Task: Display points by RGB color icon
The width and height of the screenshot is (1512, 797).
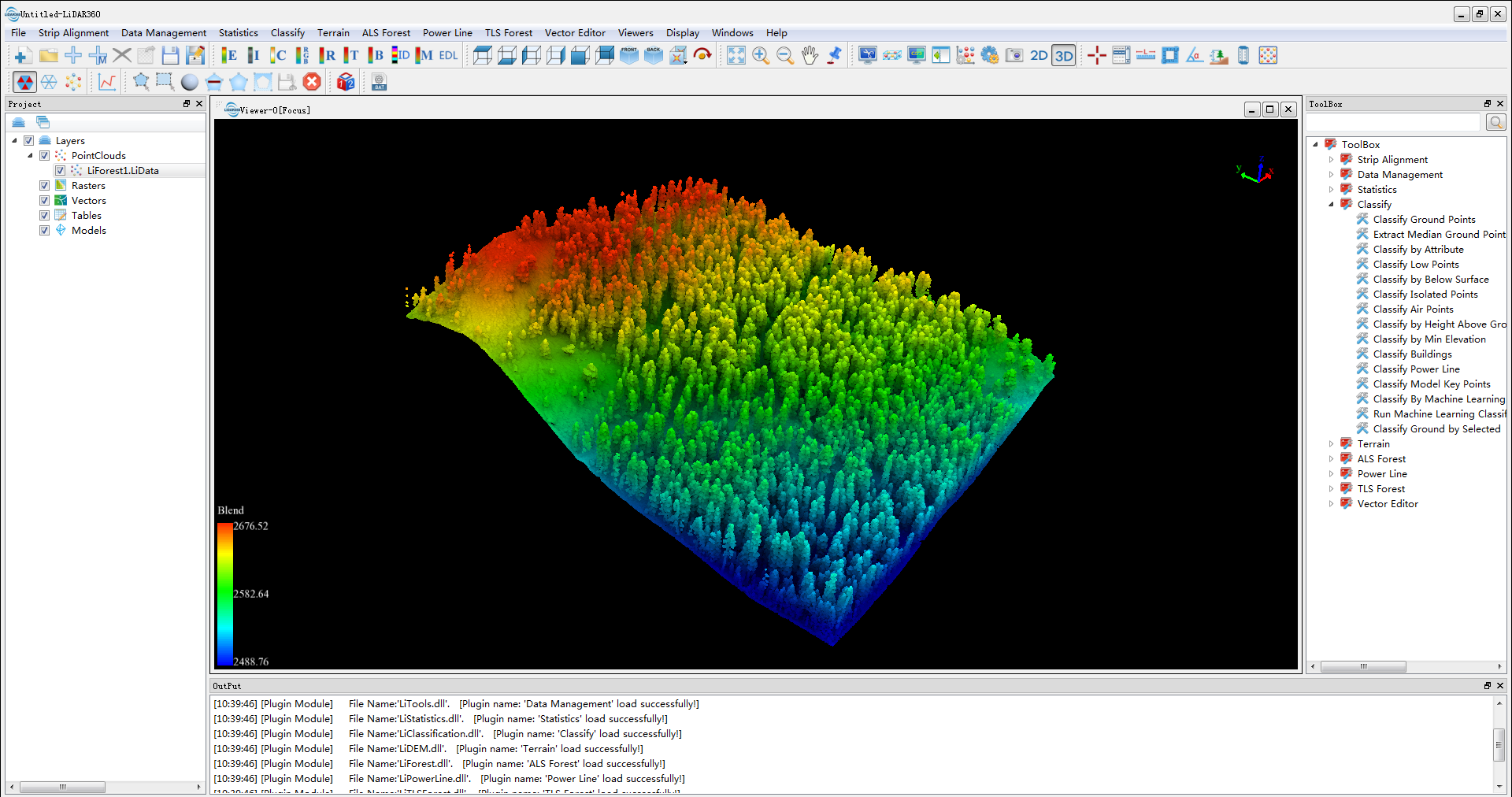Action: point(302,55)
